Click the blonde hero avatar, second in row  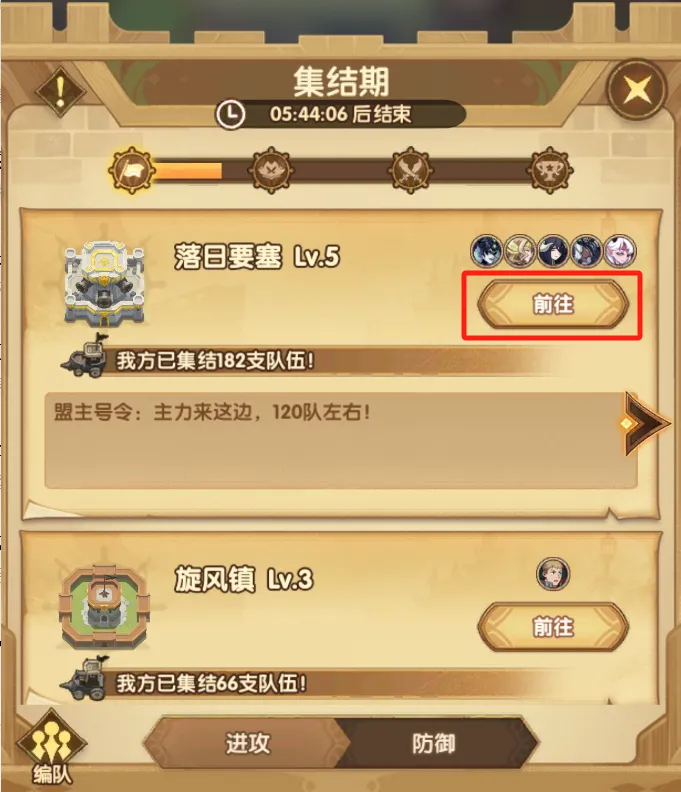pos(520,251)
